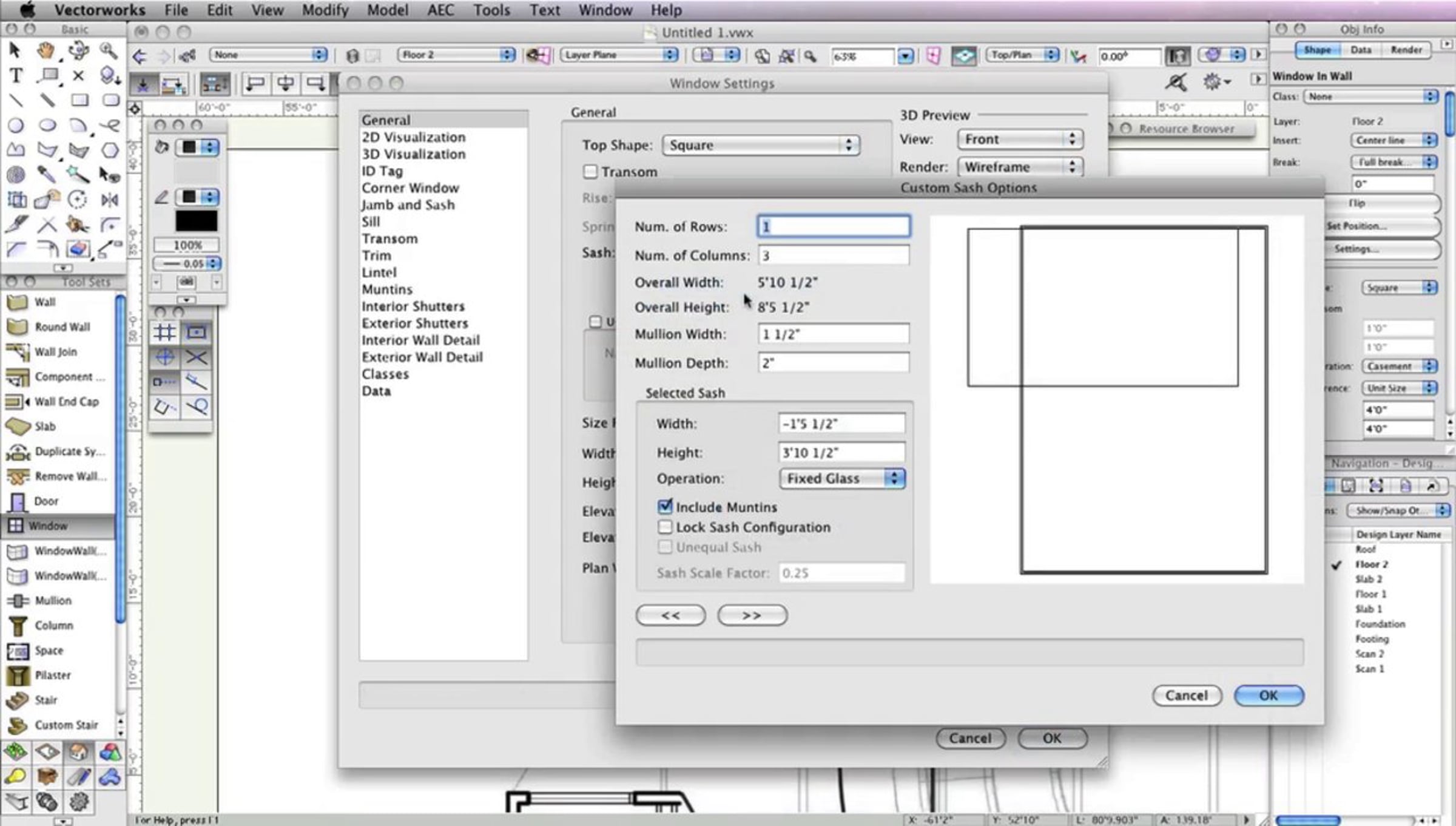Open the AEC menu
This screenshot has width=1456, height=826.
click(440, 10)
